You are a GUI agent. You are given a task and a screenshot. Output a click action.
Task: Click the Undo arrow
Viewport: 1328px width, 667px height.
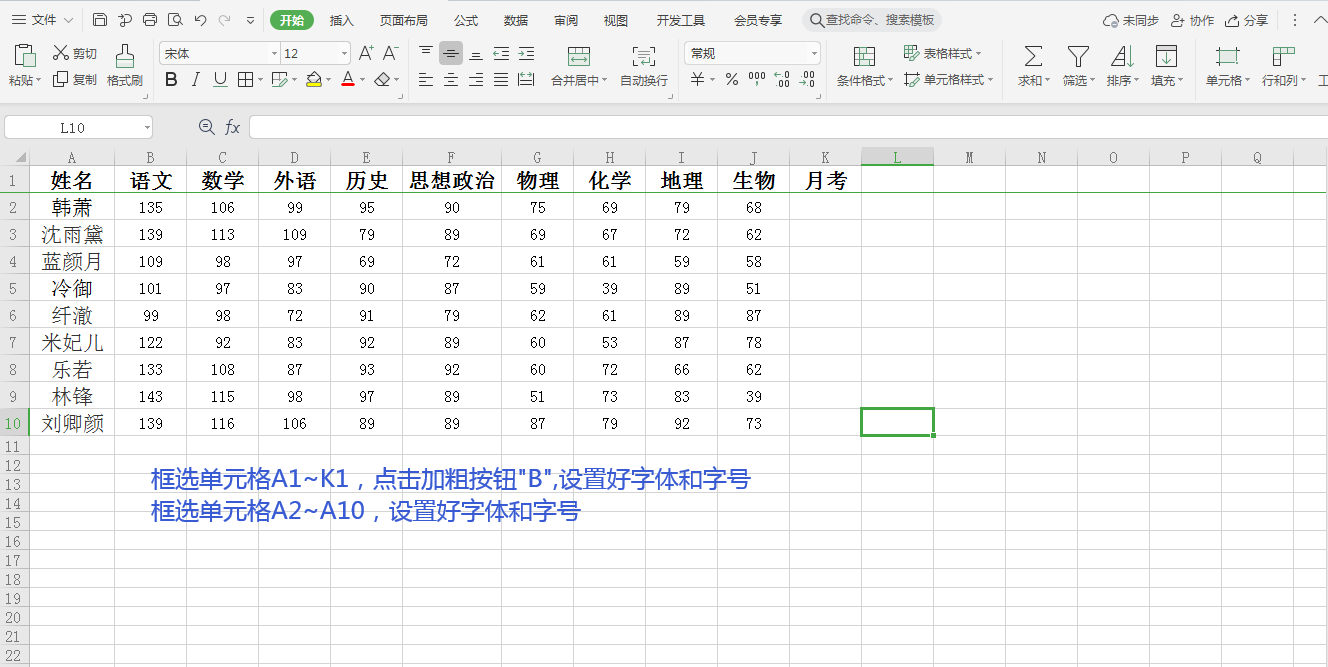(x=200, y=20)
